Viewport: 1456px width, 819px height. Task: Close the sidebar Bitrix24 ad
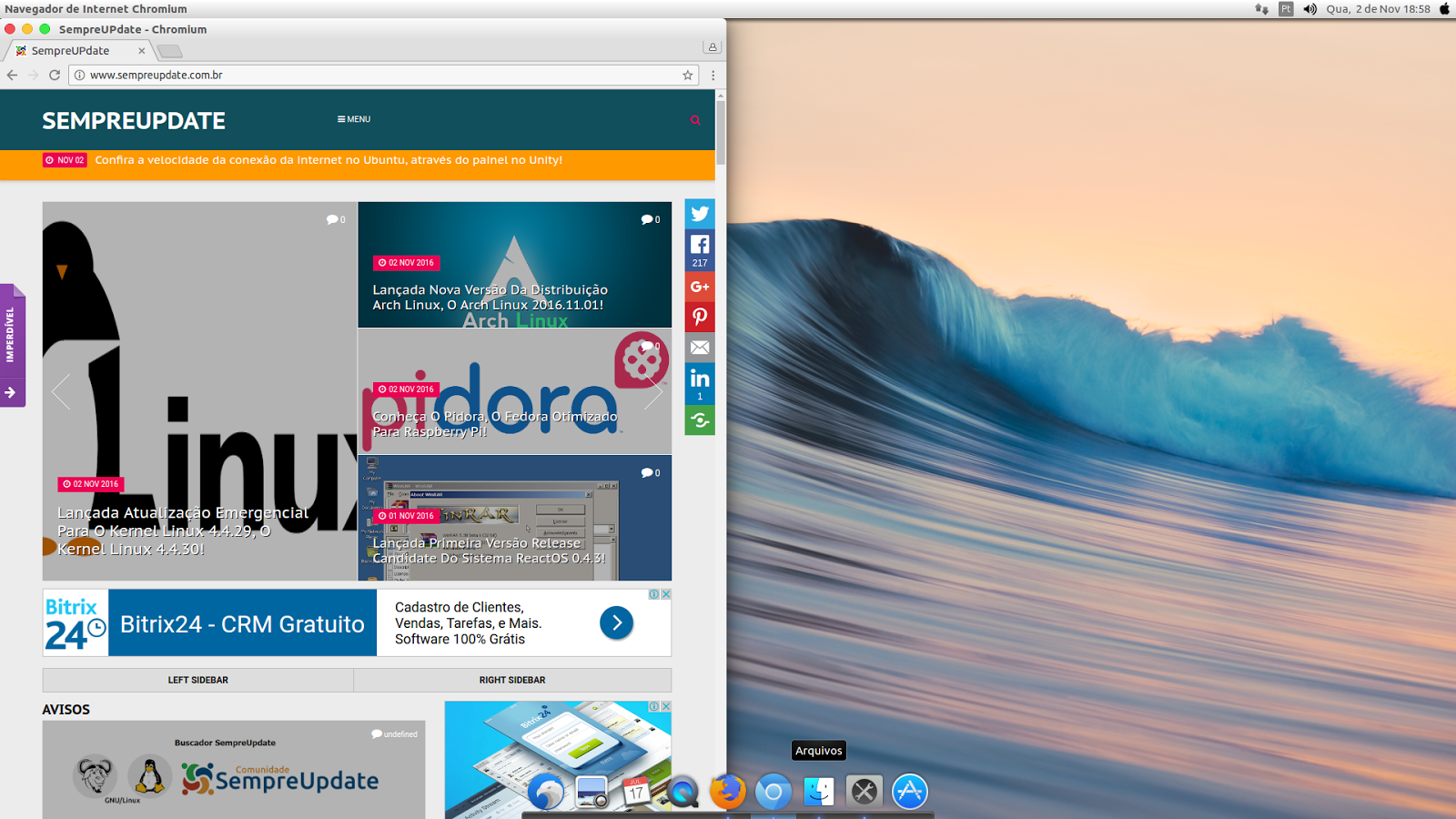point(666,706)
